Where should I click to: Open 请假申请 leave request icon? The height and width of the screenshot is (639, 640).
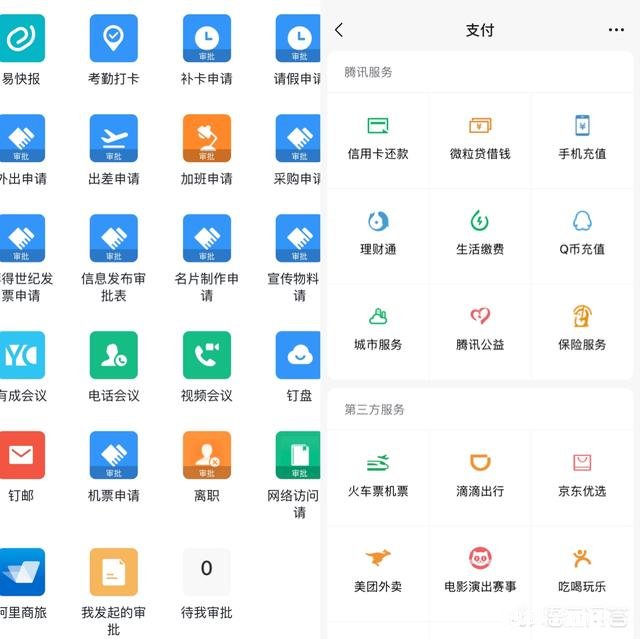(298, 38)
